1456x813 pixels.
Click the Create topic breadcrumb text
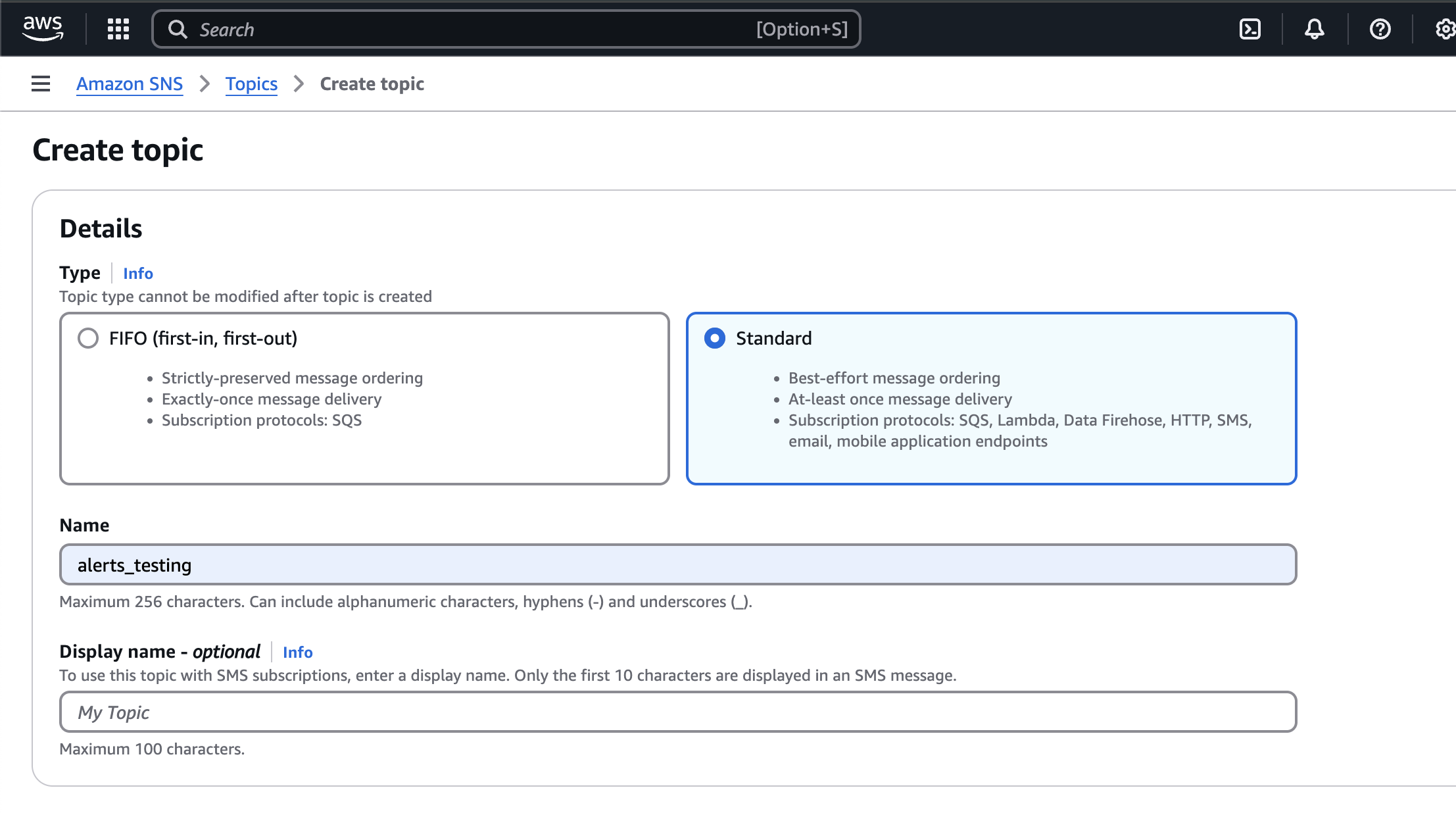[372, 84]
